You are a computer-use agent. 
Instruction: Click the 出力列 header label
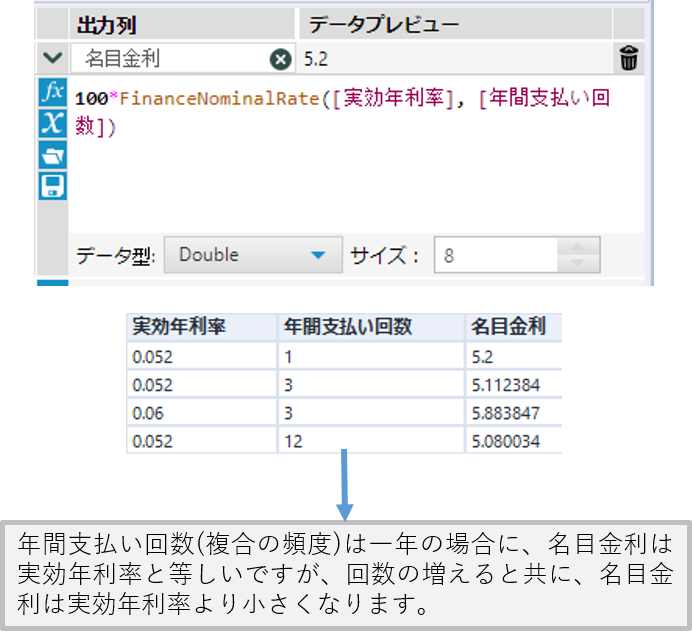(x=107, y=24)
